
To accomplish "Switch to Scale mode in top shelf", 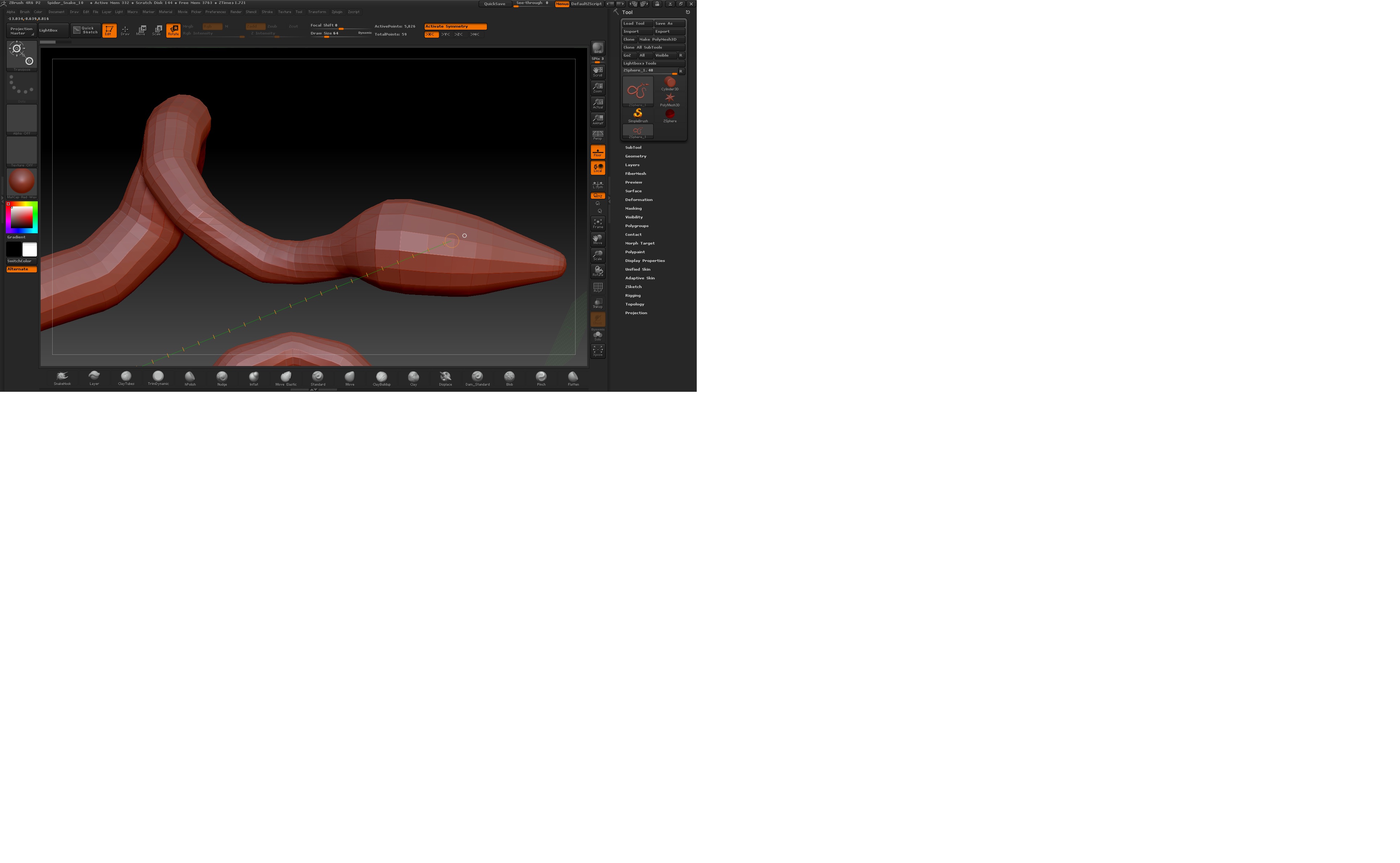I will (157, 30).
